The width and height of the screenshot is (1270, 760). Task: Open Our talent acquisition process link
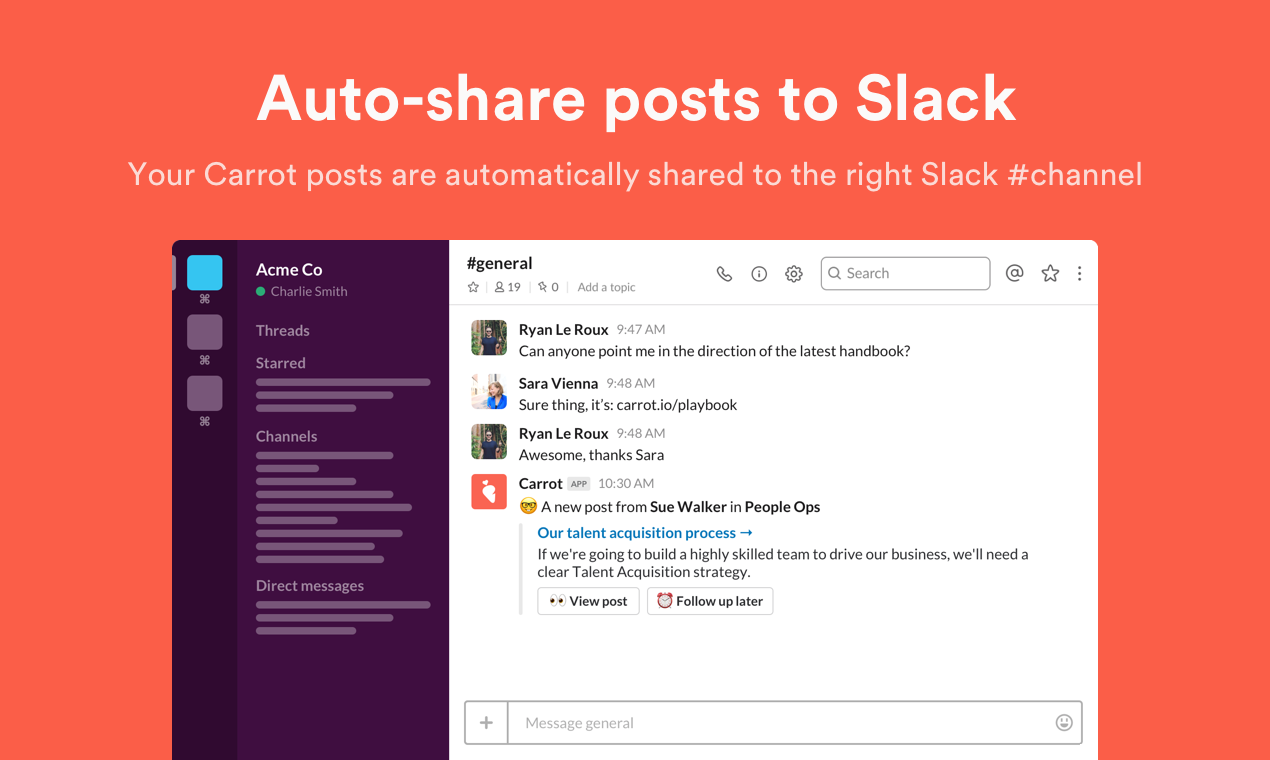click(645, 533)
